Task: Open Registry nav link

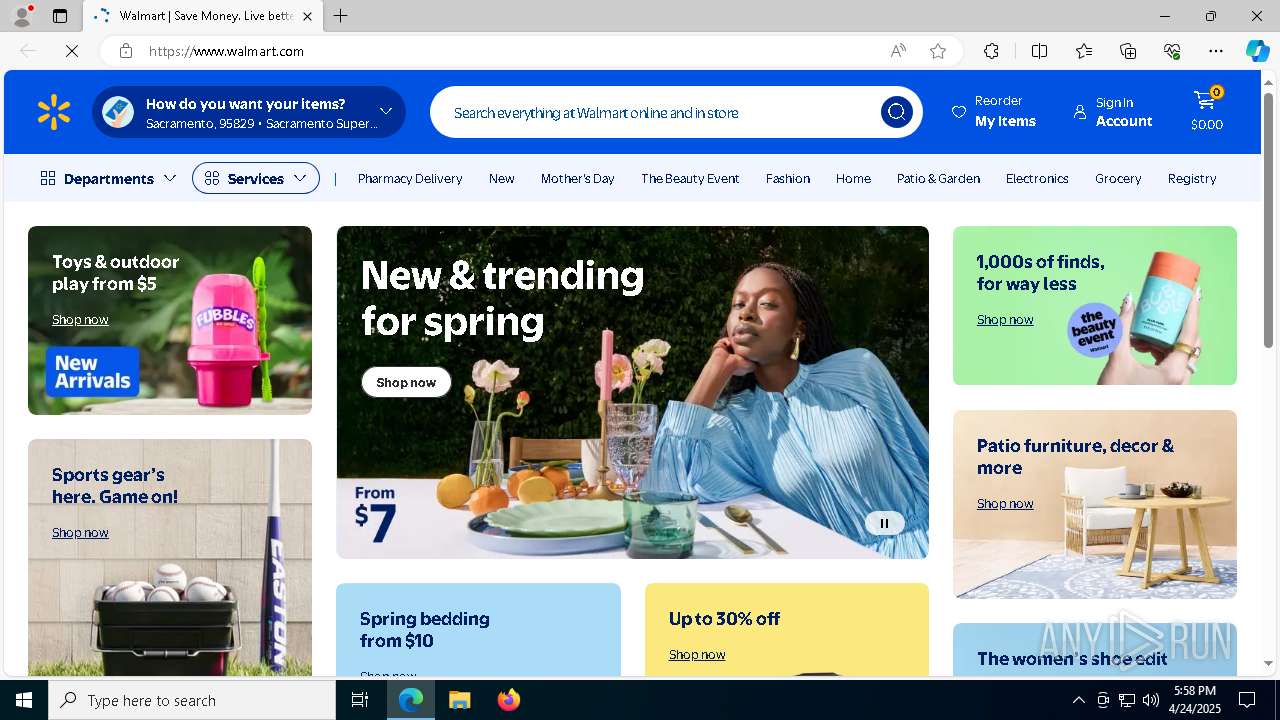Action: pyautogui.click(x=1192, y=178)
